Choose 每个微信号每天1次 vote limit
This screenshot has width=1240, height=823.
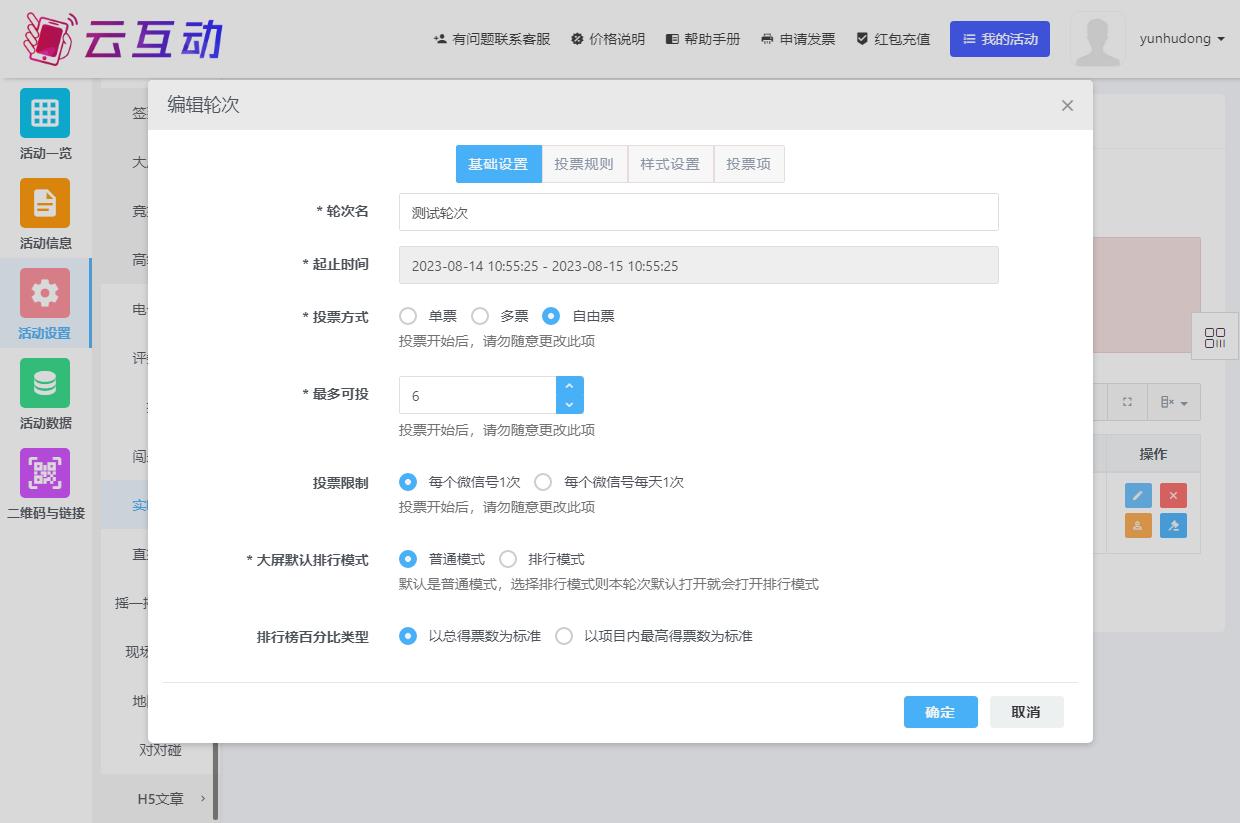[x=543, y=482]
